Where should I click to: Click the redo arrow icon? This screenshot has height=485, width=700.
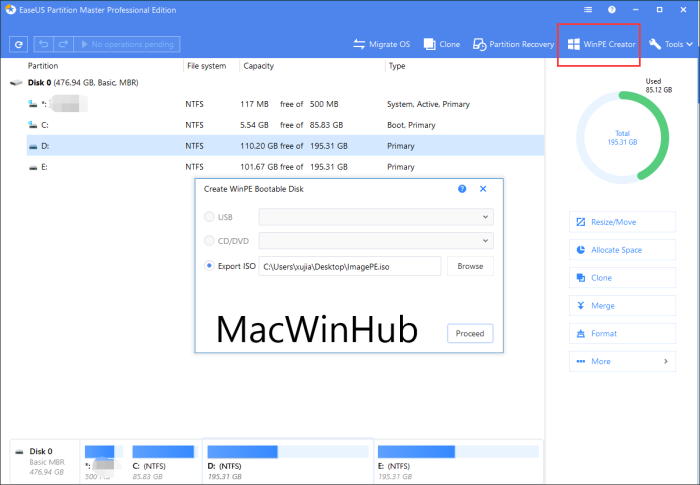[x=63, y=44]
